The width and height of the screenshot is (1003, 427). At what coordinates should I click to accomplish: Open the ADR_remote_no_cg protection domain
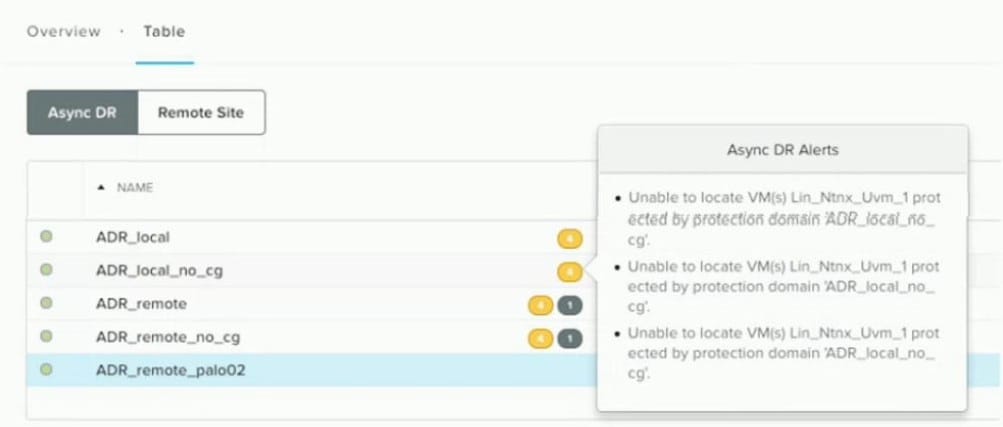click(x=168, y=337)
